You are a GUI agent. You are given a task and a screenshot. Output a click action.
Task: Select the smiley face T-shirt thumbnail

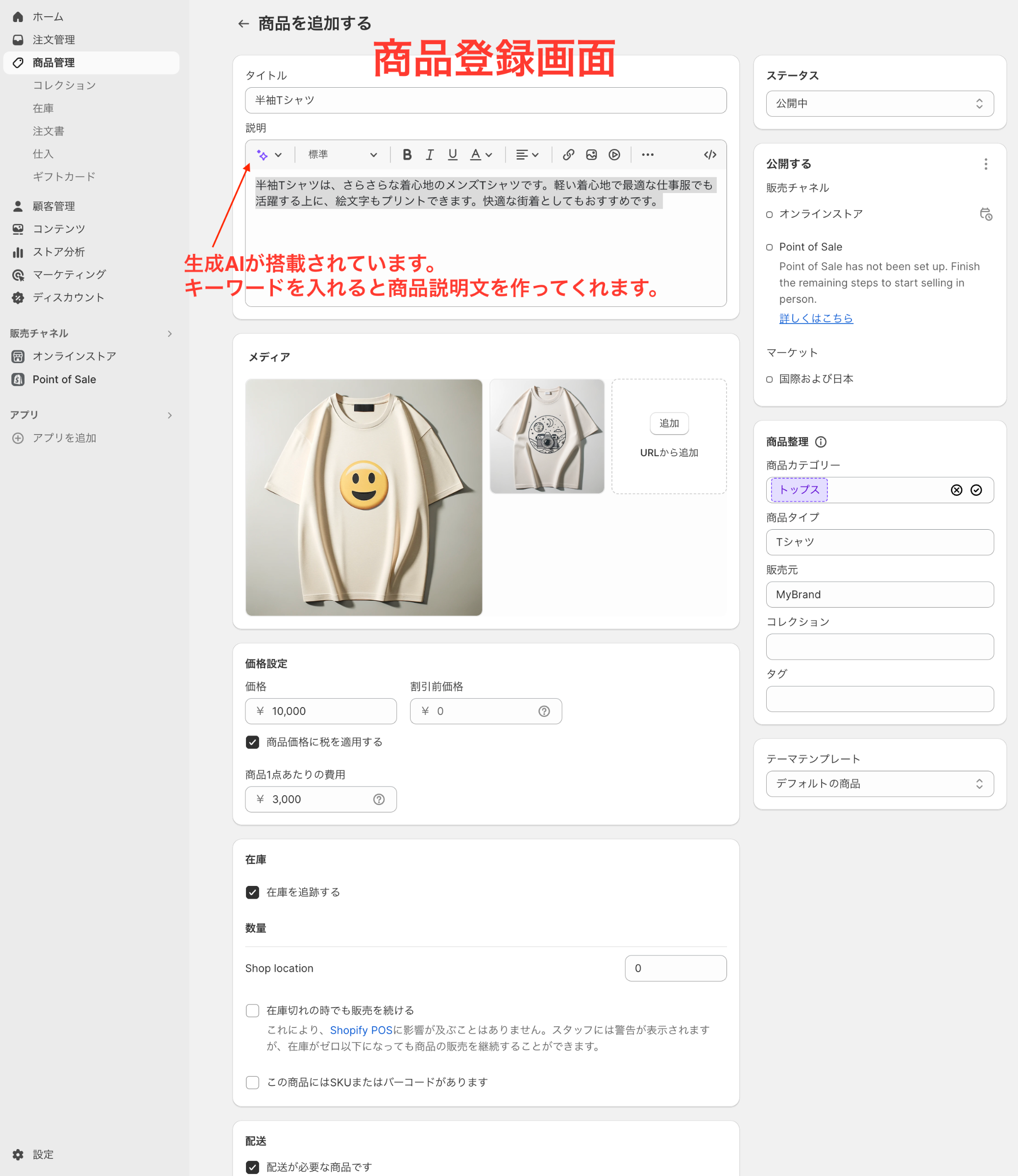364,496
